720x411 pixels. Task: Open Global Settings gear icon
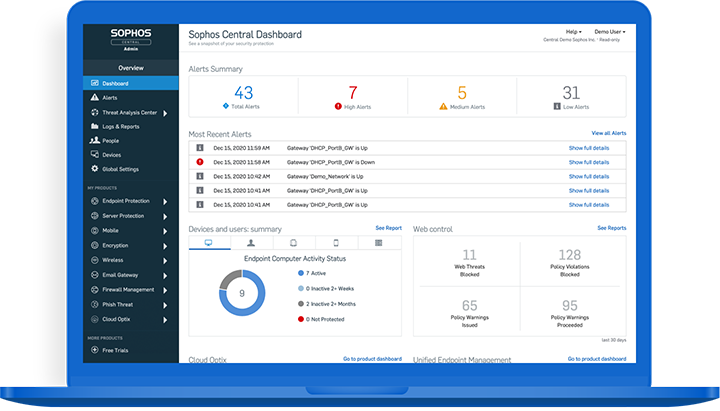[94, 169]
